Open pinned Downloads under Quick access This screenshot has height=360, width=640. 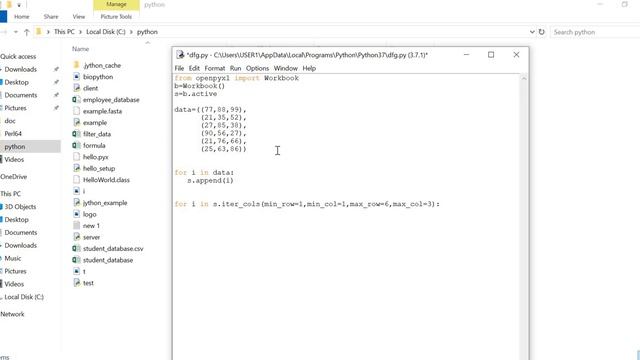click(x=20, y=69)
